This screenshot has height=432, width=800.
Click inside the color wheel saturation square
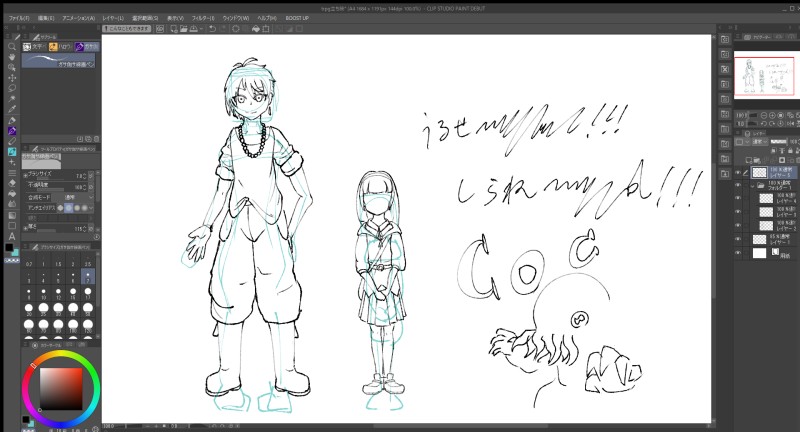coord(61,389)
